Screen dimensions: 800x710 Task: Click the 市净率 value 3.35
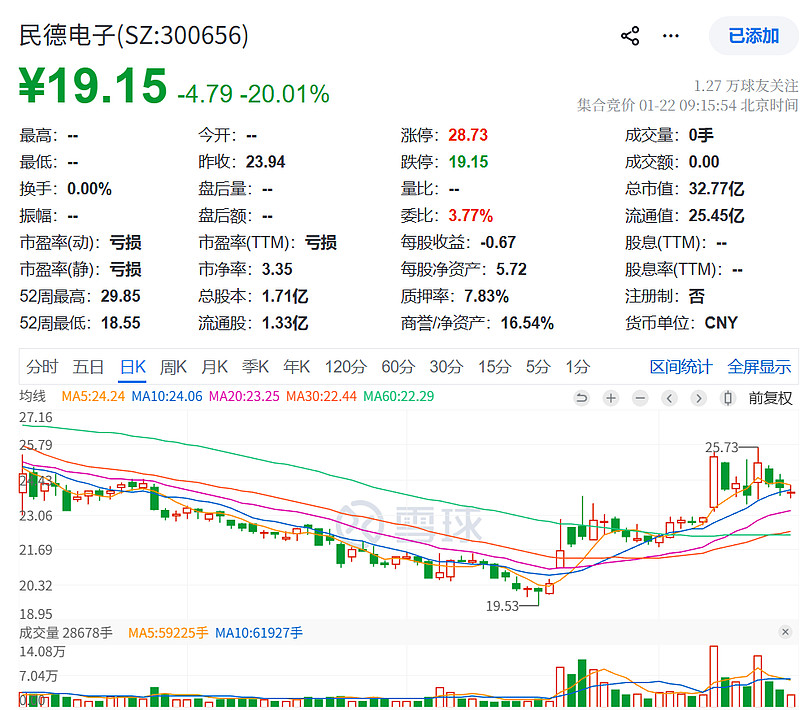pyautogui.click(x=277, y=269)
